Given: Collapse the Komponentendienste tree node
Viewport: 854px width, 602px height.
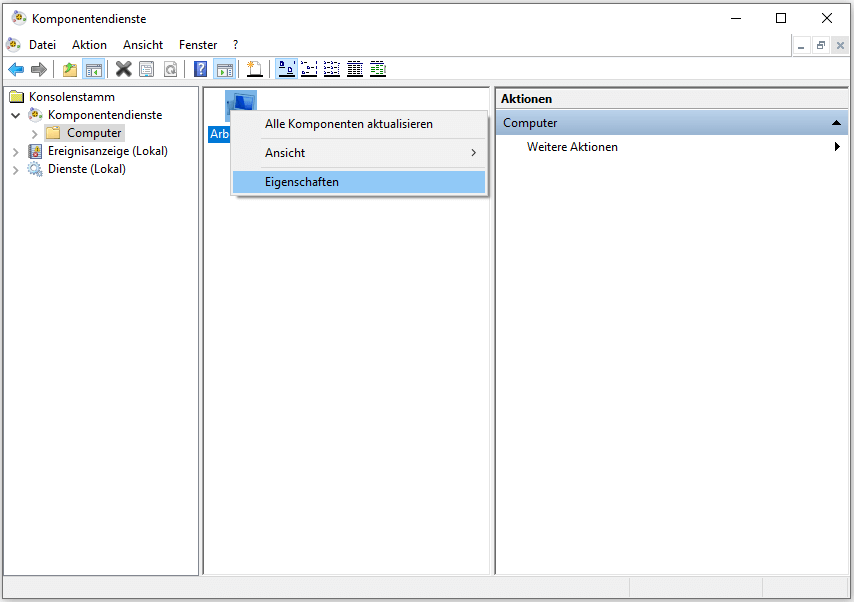Looking at the screenshot, I should click(x=16, y=115).
